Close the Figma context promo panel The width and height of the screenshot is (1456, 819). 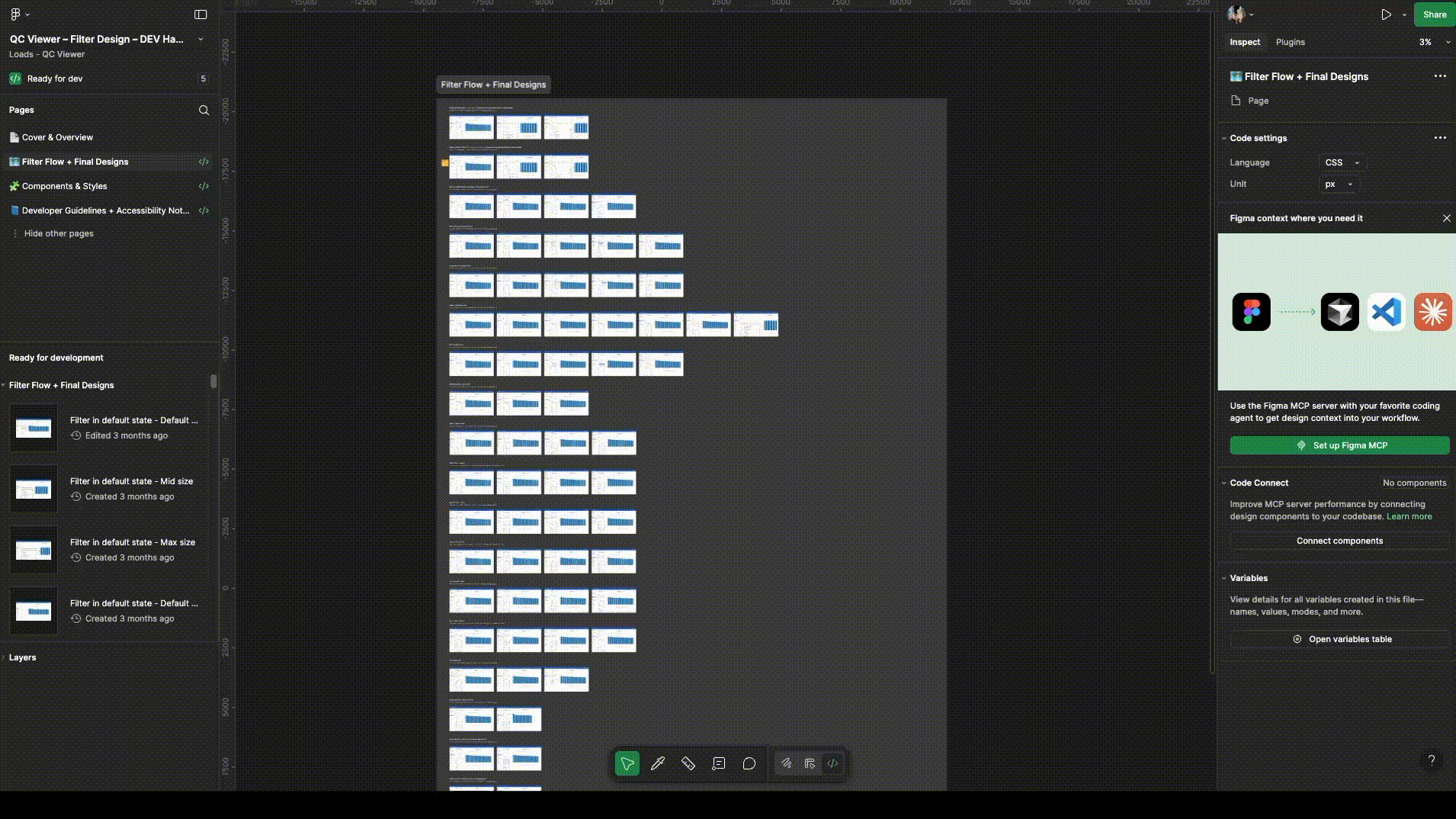click(x=1447, y=218)
